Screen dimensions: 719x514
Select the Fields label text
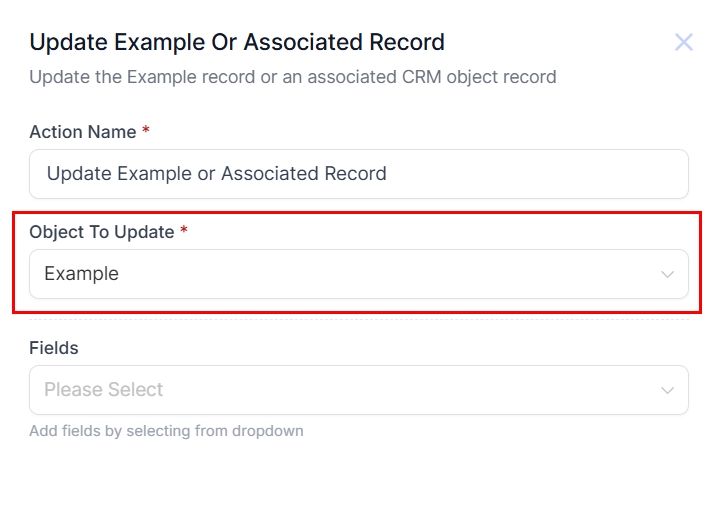54,348
